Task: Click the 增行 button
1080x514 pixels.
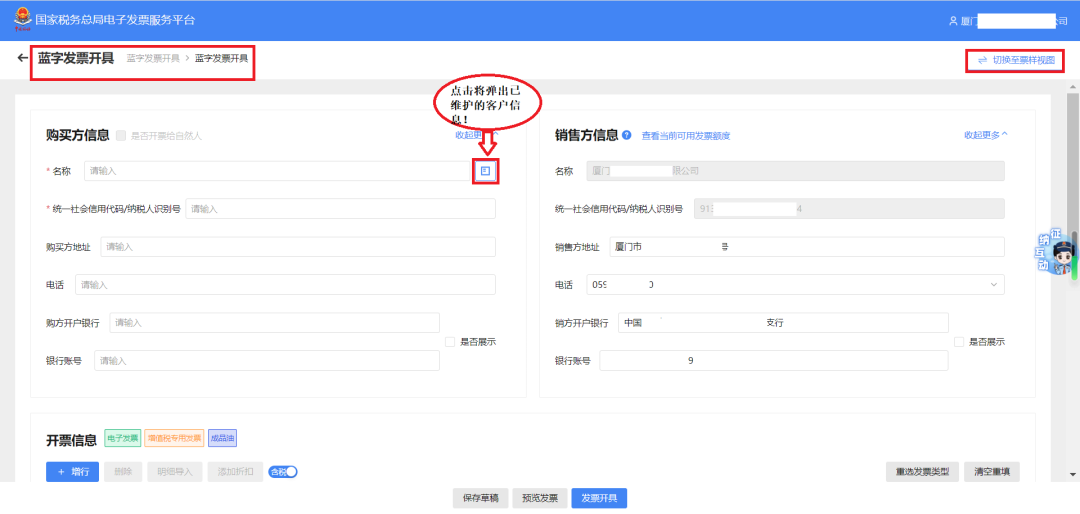Action: click(73, 472)
